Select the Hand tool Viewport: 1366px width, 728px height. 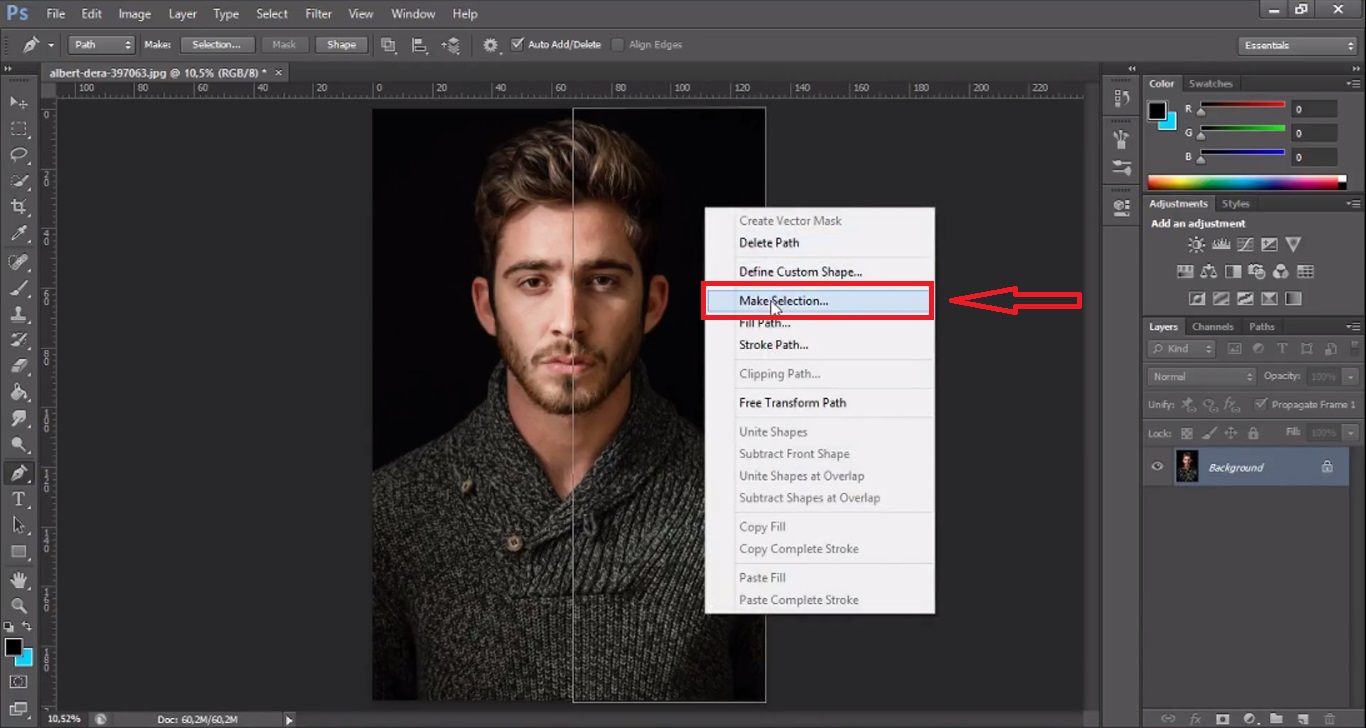(x=19, y=579)
